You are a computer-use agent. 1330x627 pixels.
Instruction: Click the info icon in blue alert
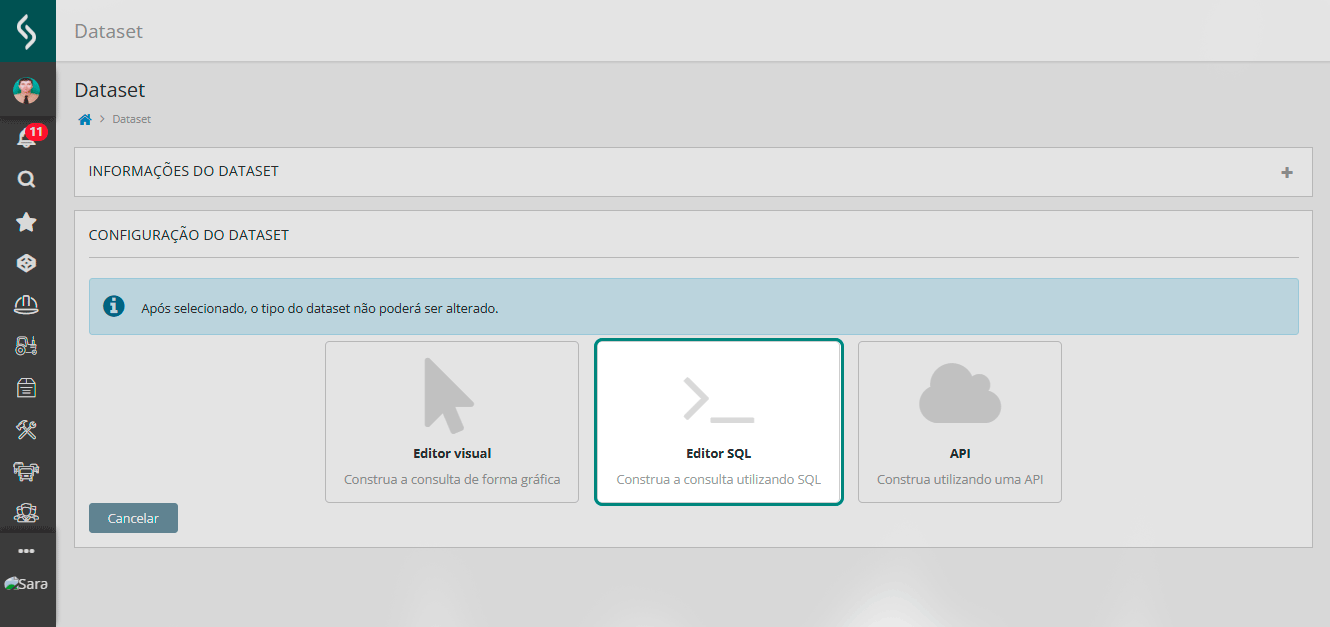tap(114, 306)
